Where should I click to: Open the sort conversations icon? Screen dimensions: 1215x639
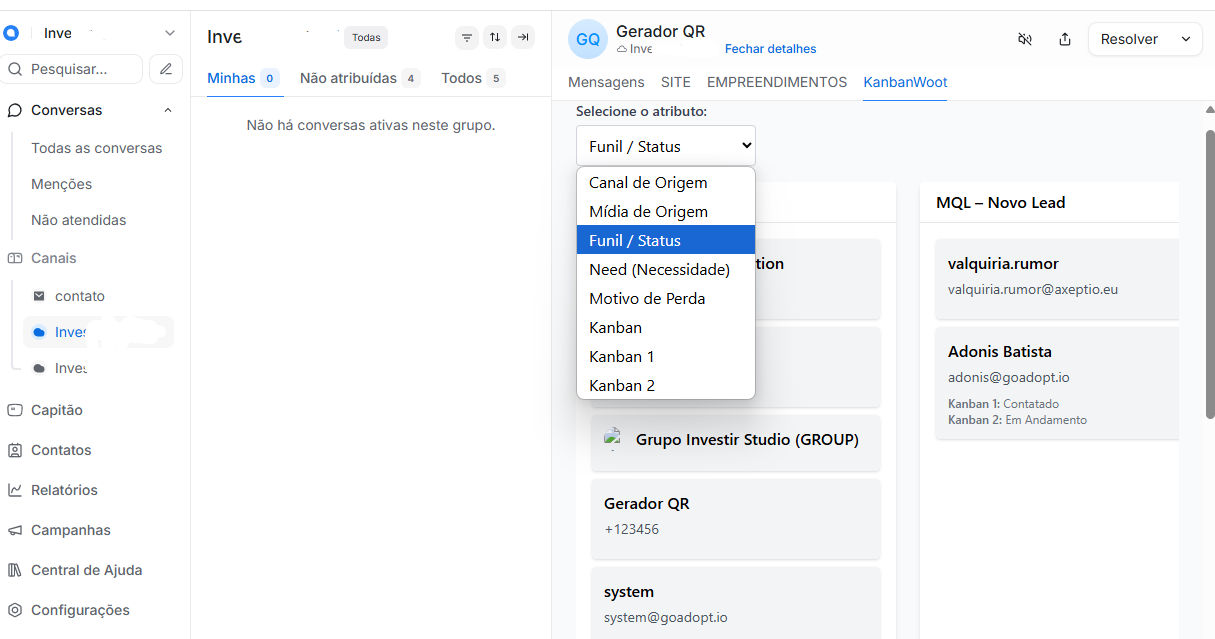coord(495,38)
